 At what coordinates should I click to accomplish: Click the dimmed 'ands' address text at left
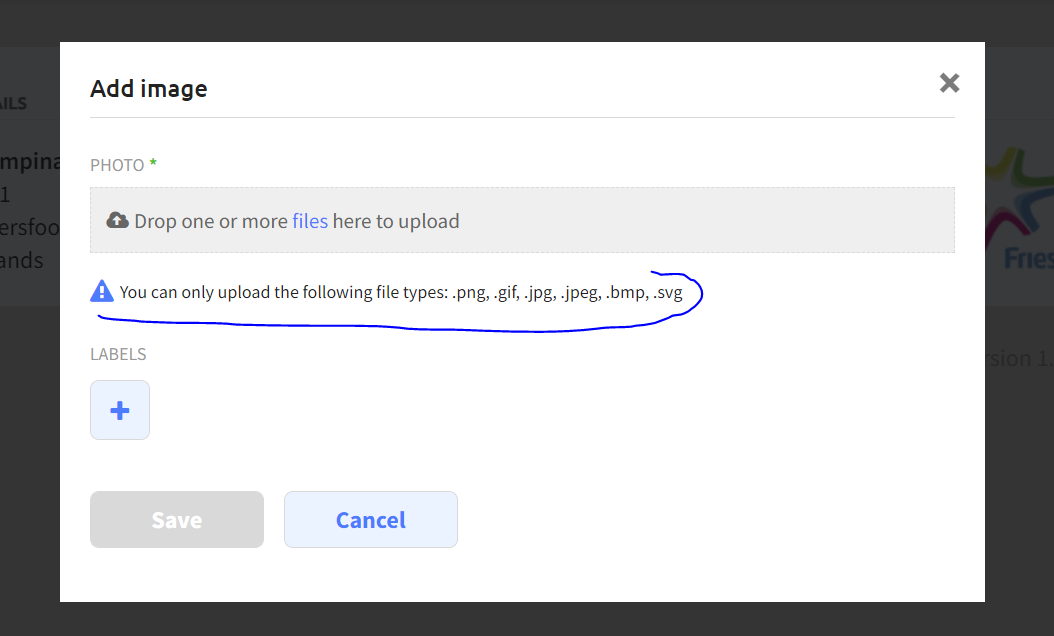(22, 260)
